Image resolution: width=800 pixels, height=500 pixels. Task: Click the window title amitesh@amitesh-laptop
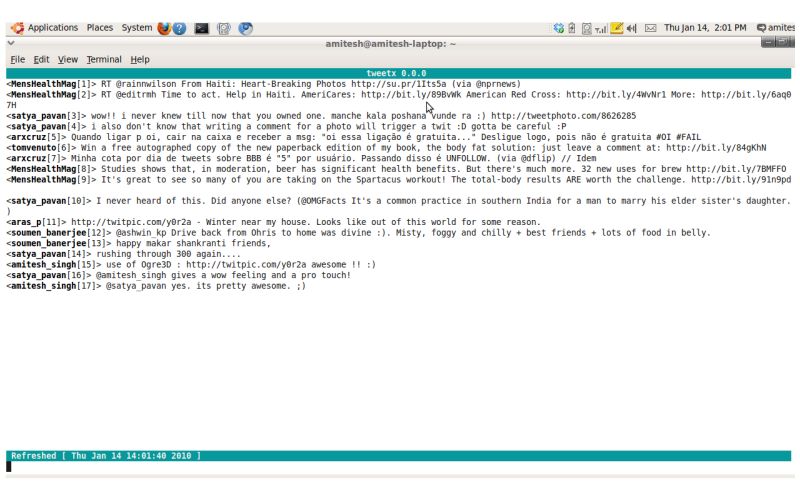(390, 44)
